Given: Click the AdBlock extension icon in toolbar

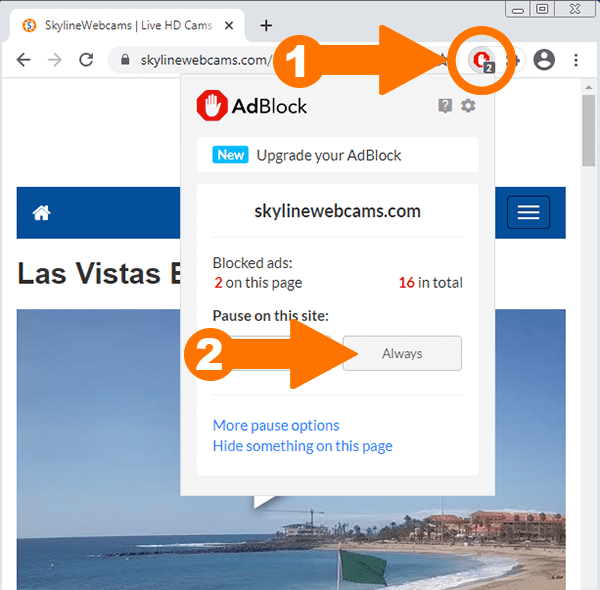Looking at the screenshot, I should 484,60.
